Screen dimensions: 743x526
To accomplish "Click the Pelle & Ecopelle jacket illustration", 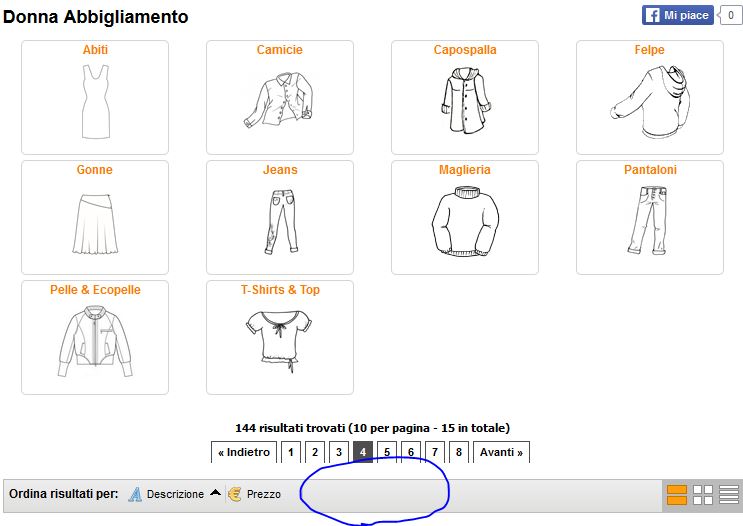I will (x=95, y=342).
